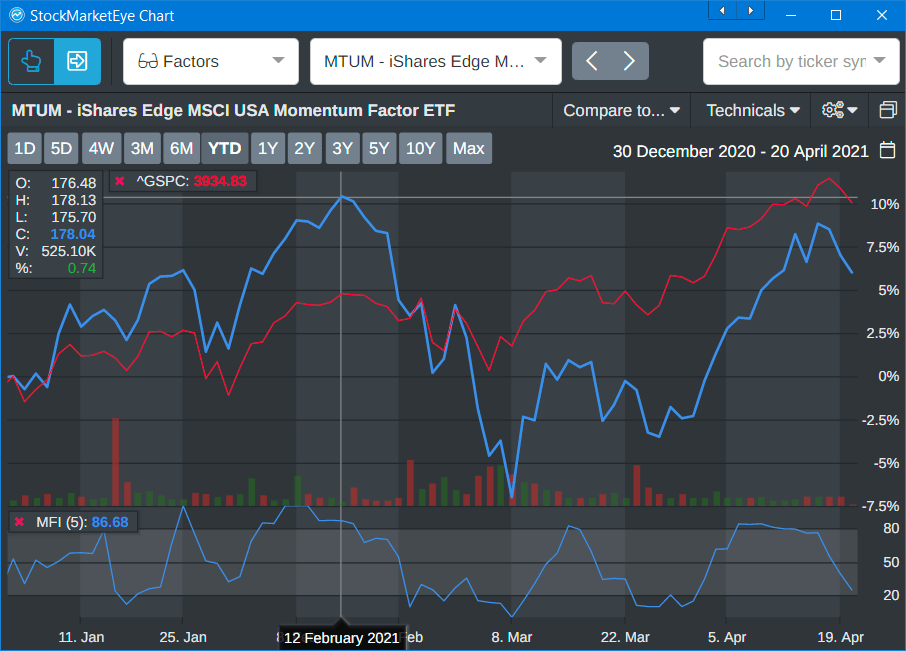This screenshot has height=651, width=906.
Task: Select the 5Y time range
Action: tap(379, 148)
